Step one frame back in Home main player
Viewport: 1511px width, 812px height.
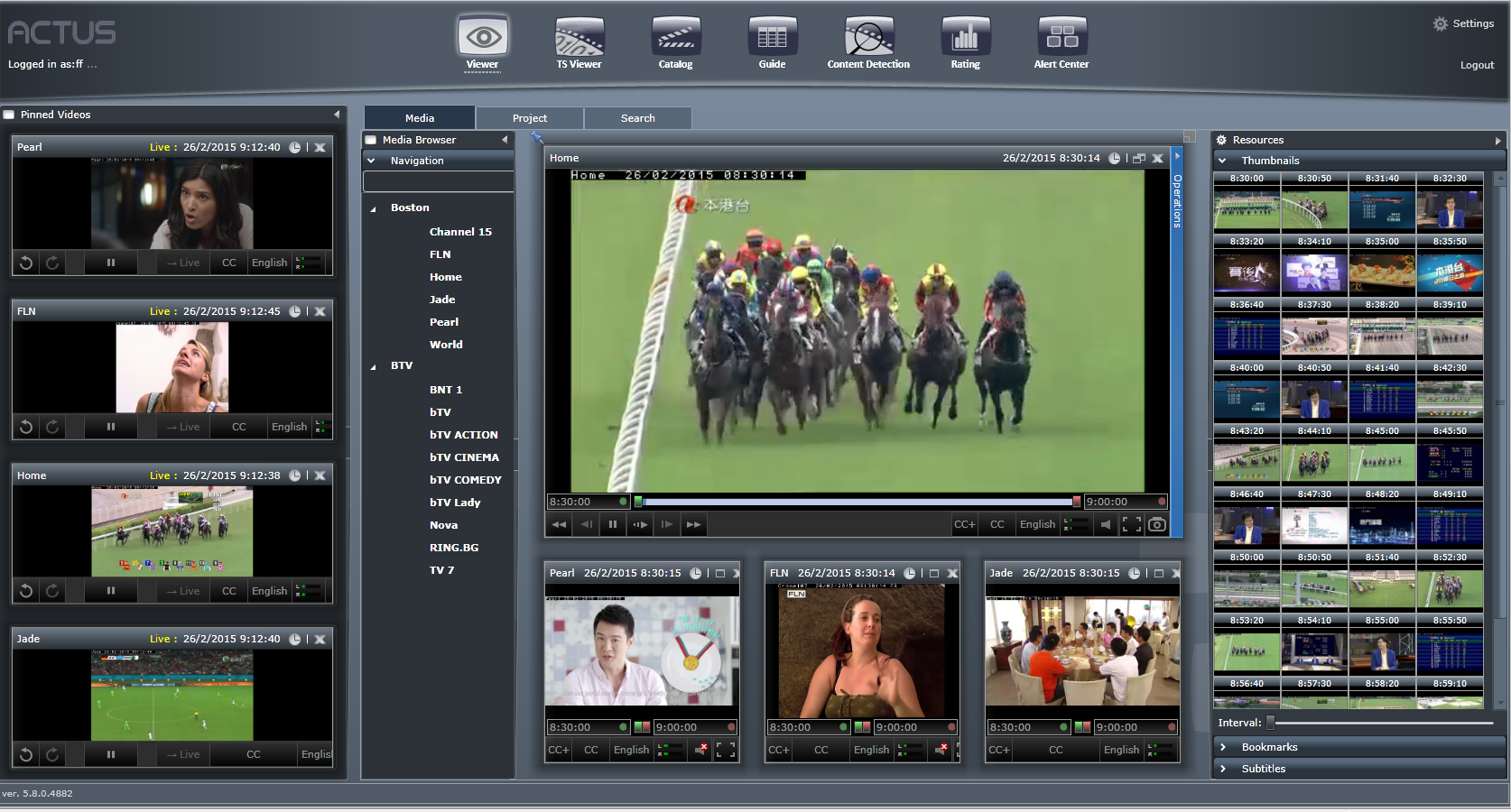(587, 524)
